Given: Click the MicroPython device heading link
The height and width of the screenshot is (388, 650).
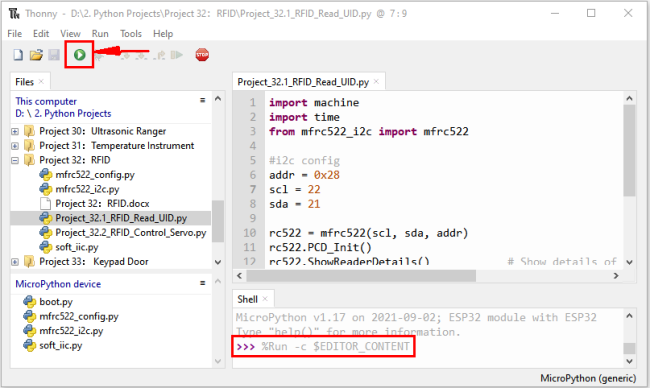Looking at the screenshot, I should [x=58, y=284].
